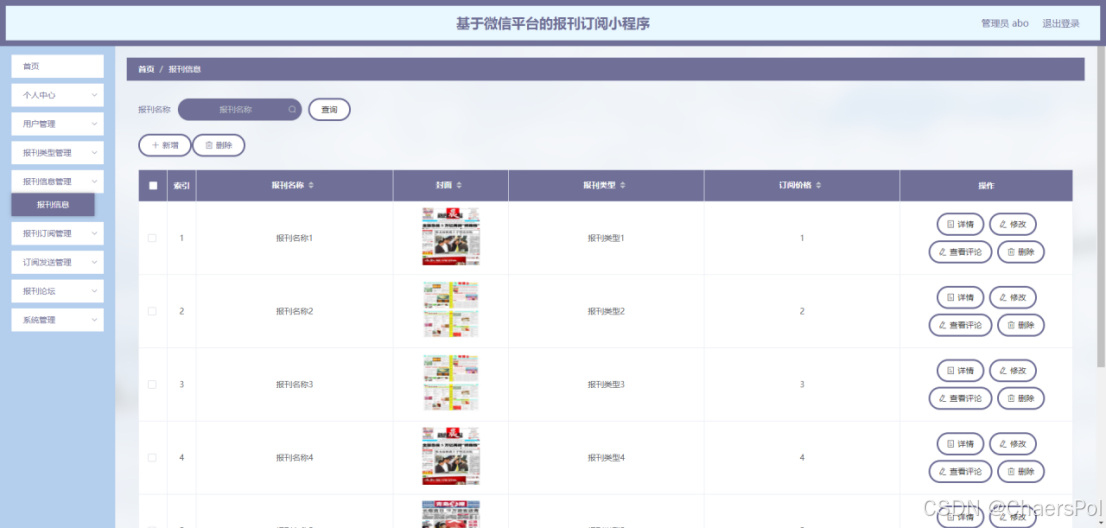Expand the 个人中心 sidebar menu
Image resolution: width=1106 pixels, height=528 pixels.
[x=57, y=95]
